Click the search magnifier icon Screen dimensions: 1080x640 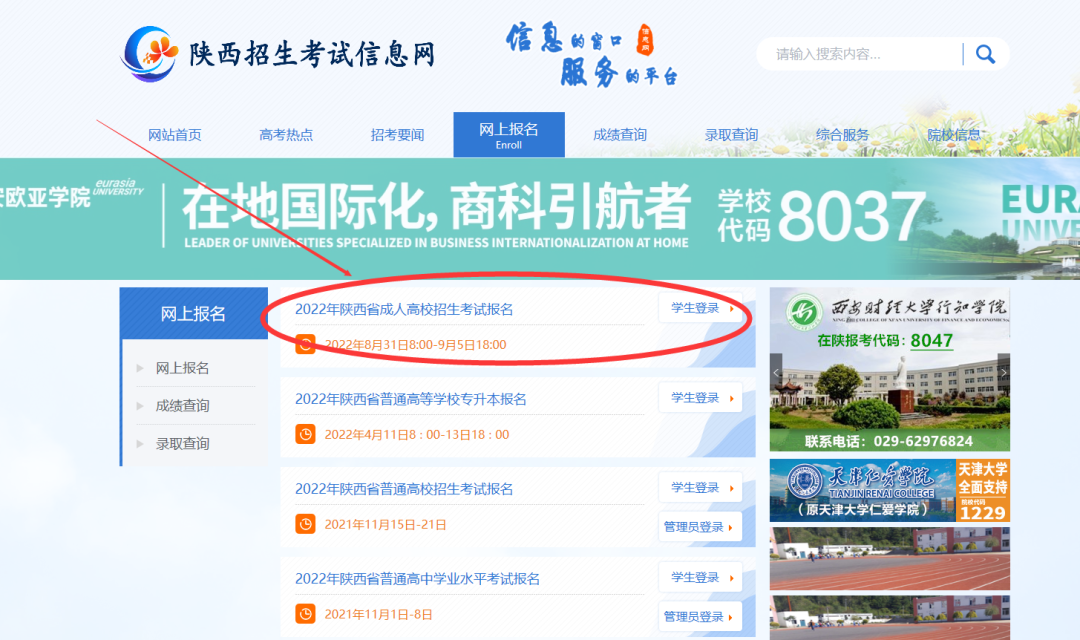coord(985,53)
